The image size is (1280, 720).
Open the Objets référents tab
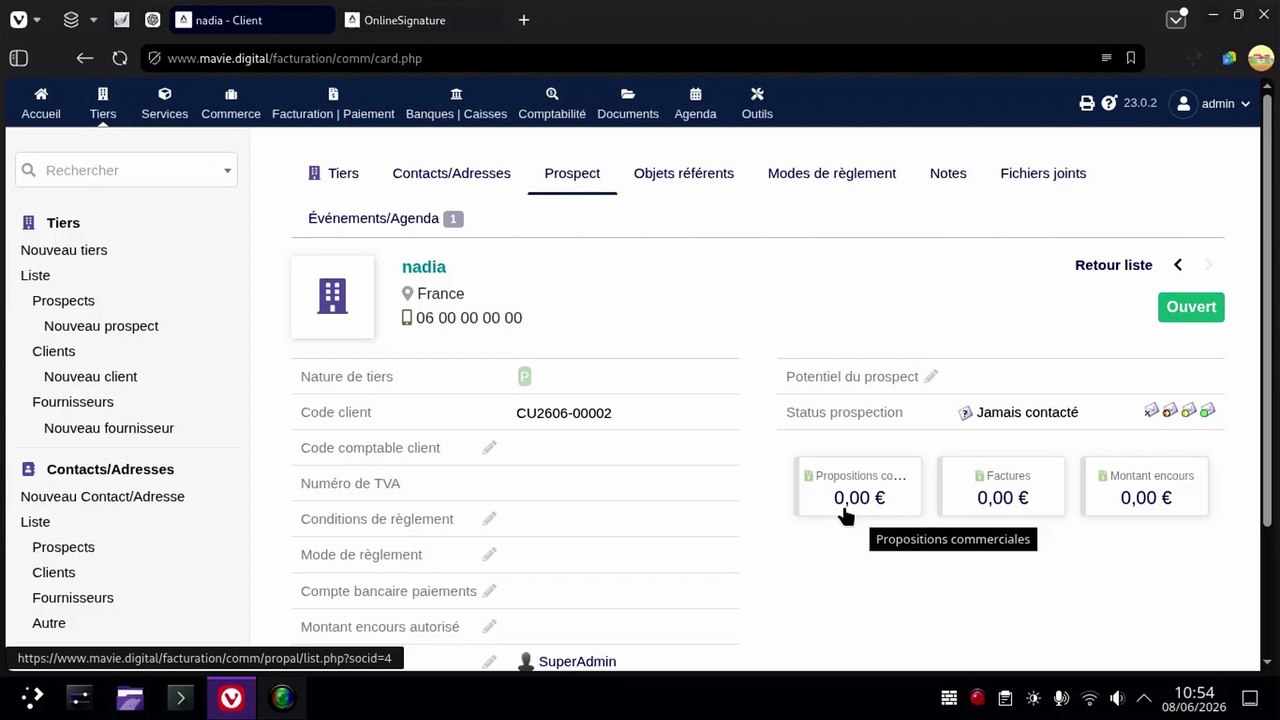pyautogui.click(x=684, y=173)
